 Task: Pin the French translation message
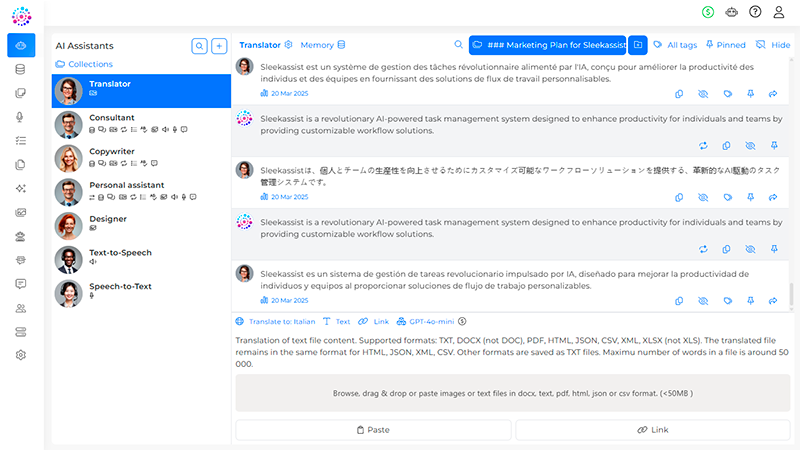[x=751, y=94]
